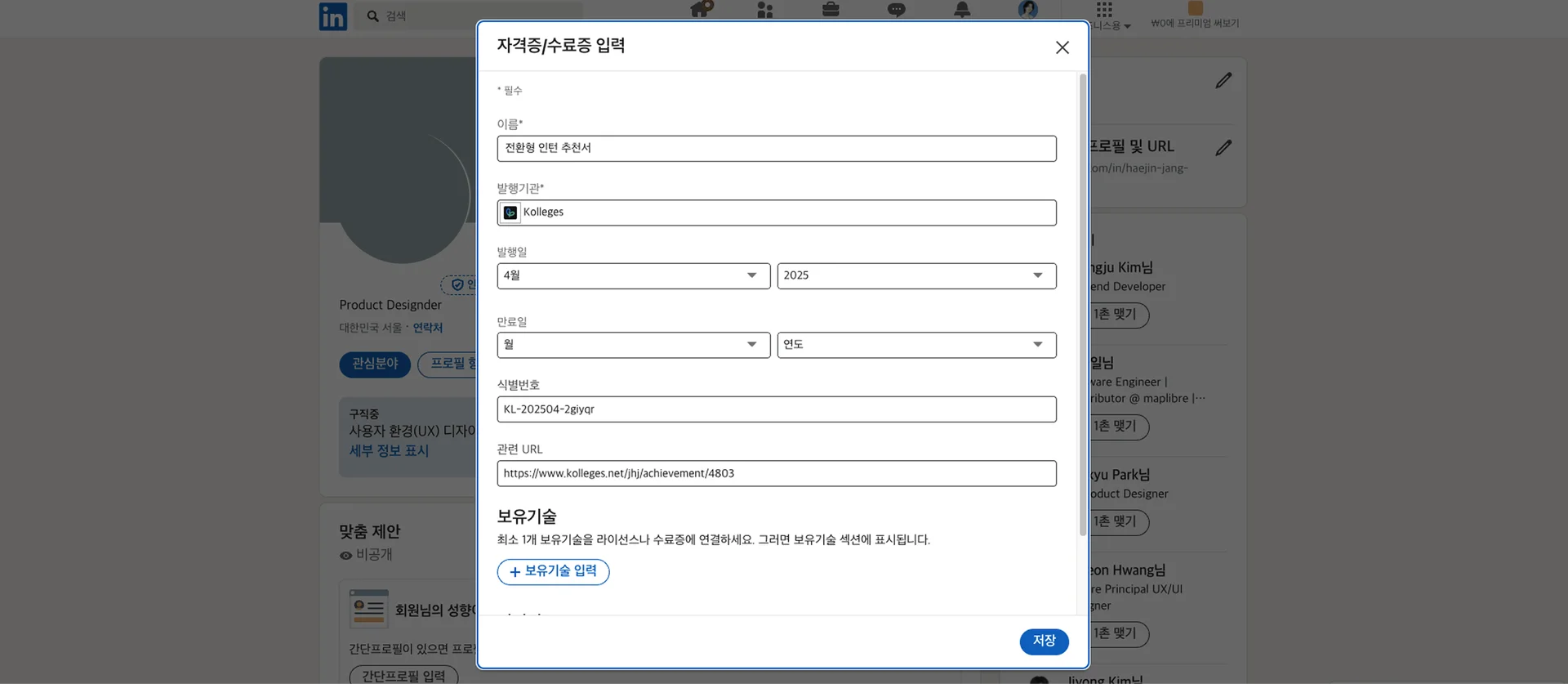1568x684 pixels.
Task: Open the 만료일 월 dropdown
Action: click(634, 345)
